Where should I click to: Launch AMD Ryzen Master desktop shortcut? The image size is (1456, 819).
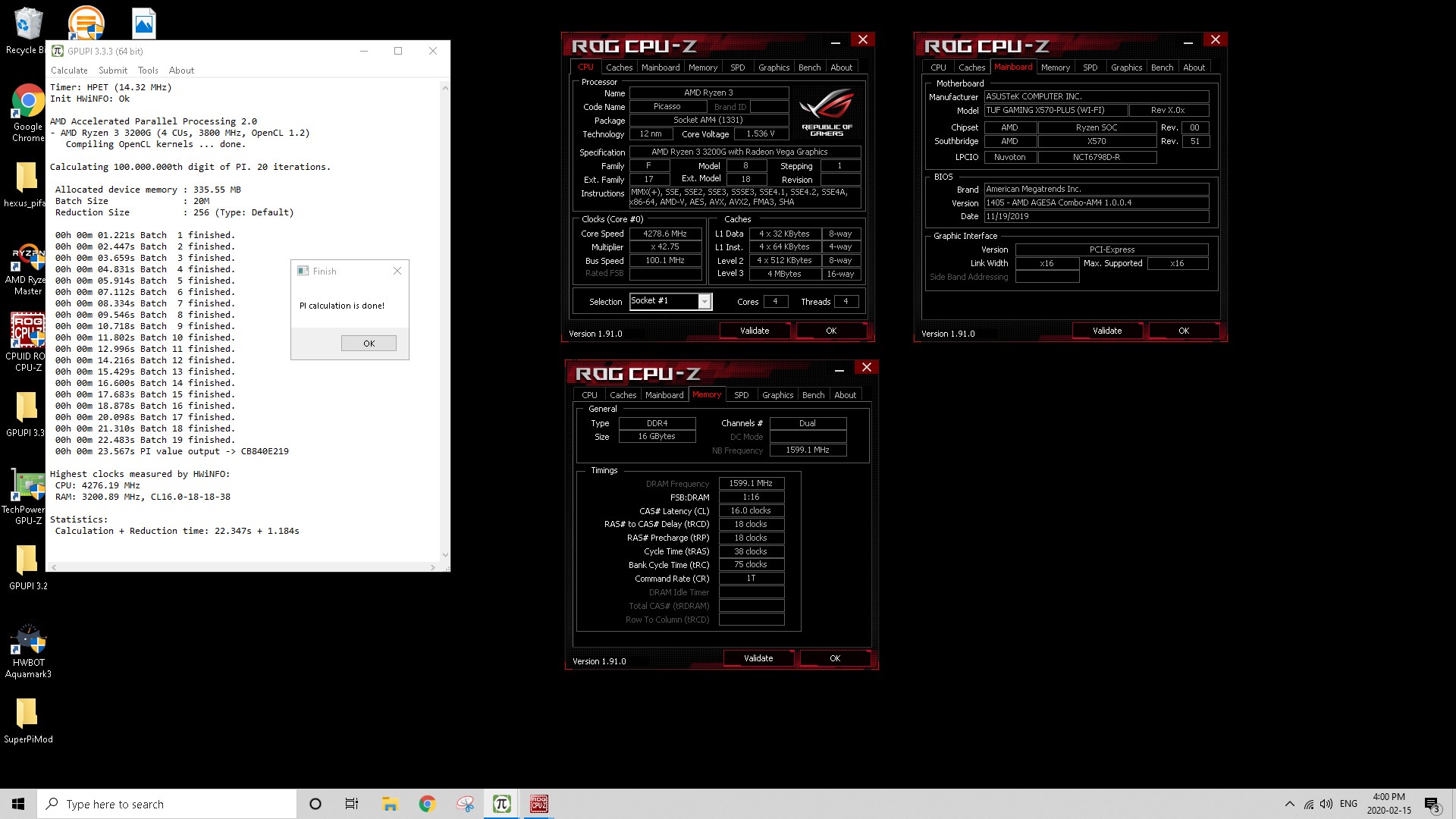point(27,270)
